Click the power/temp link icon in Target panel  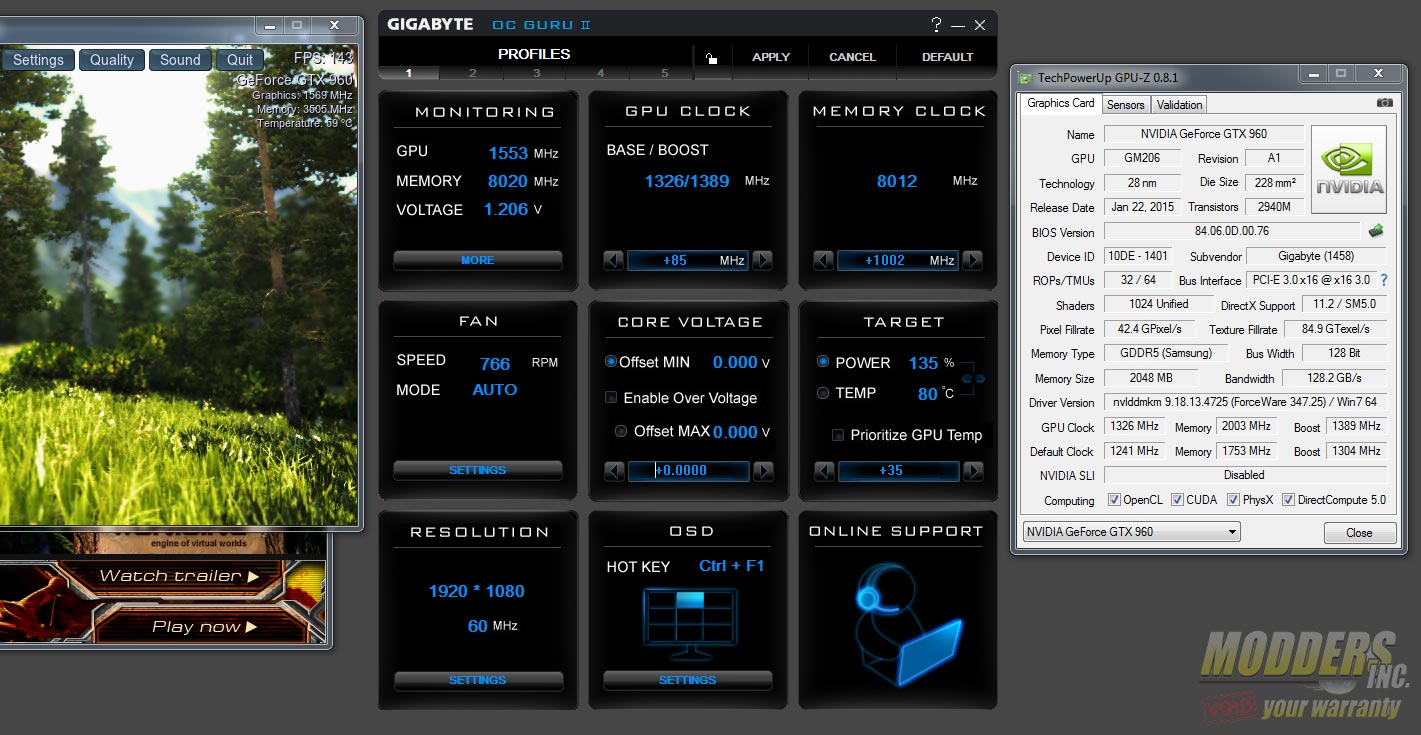coord(973,379)
